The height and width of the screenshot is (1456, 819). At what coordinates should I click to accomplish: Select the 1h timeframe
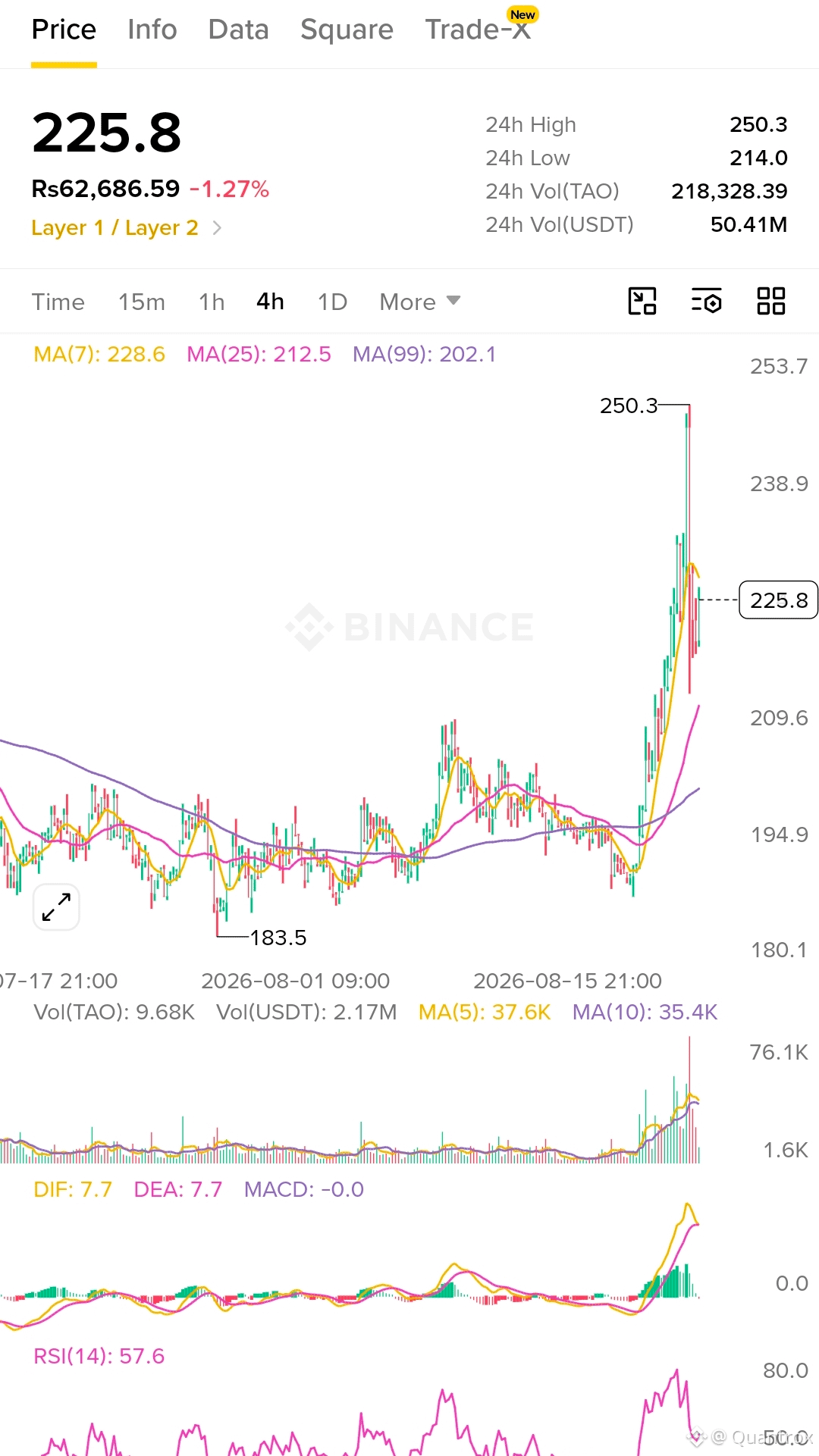[x=212, y=302]
